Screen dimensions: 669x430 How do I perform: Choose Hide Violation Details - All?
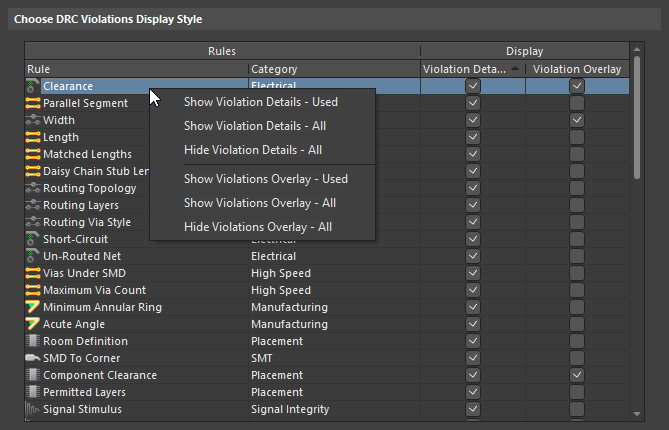pos(262,150)
